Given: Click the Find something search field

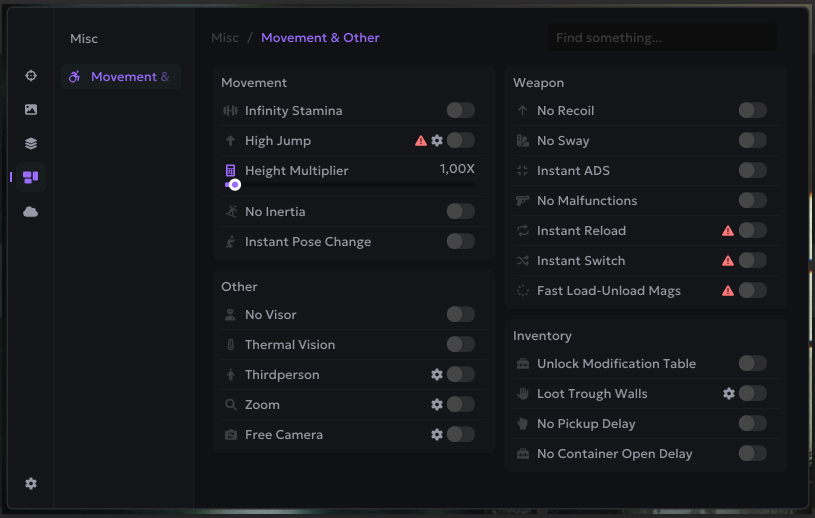Looking at the screenshot, I should pos(662,38).
